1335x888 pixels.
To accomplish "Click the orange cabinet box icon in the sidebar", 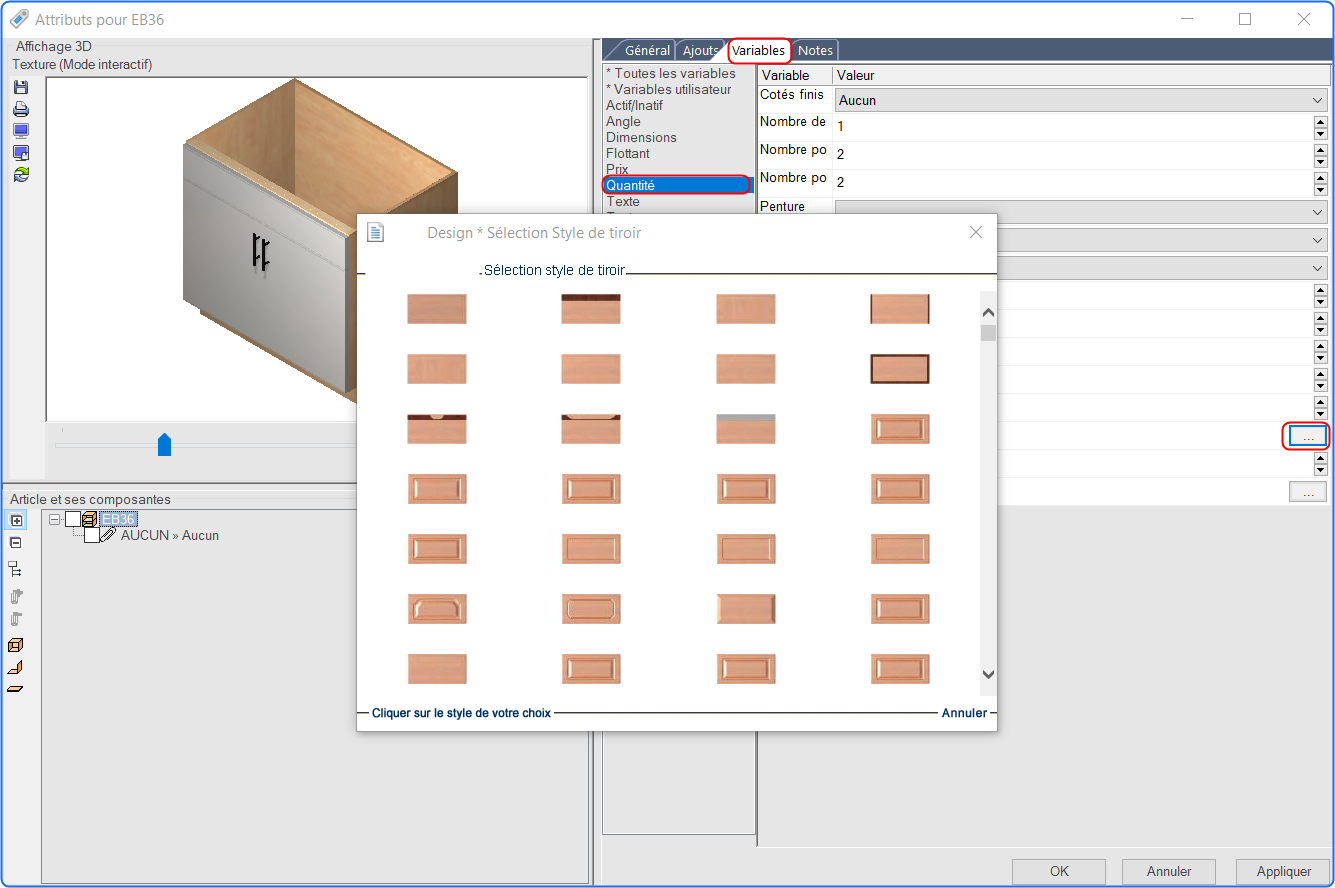I will (x=16, y=645).
